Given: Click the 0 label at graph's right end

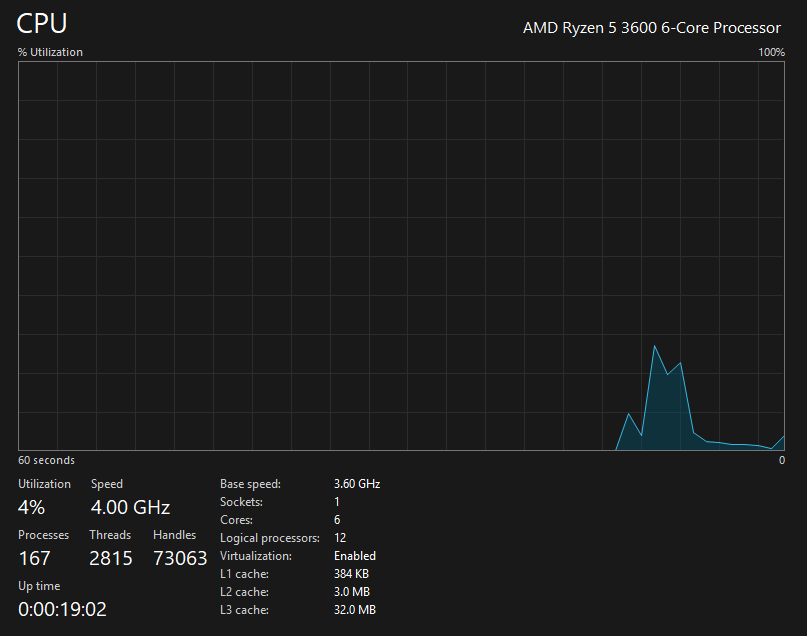Looking at the screenshot, I should tap(782, 460).
